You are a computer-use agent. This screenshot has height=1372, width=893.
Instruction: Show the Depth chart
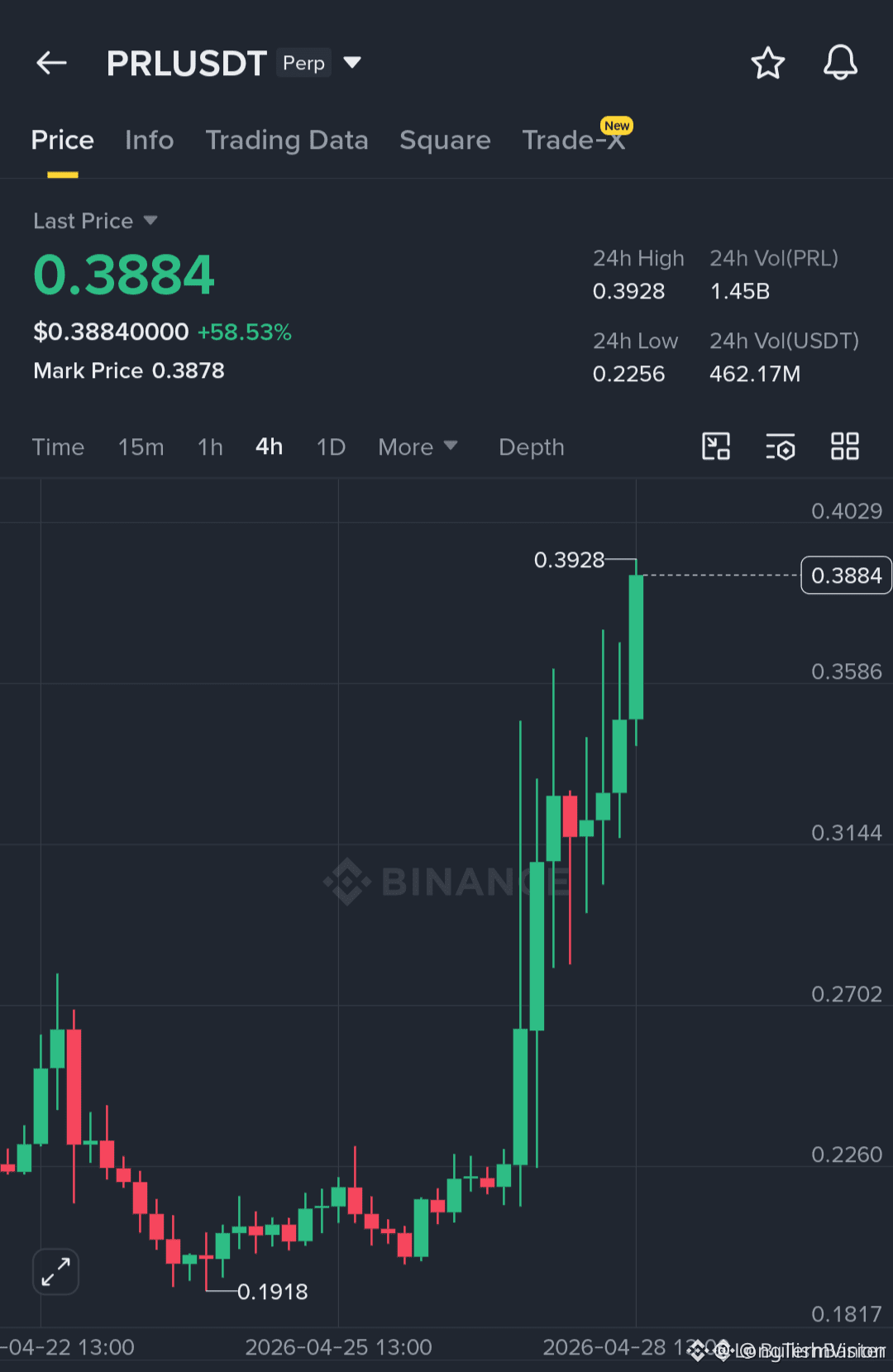(x=531, y=447)
